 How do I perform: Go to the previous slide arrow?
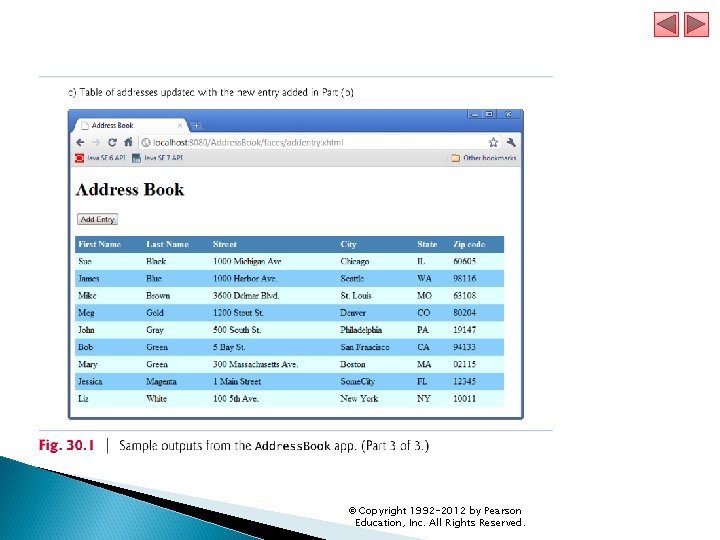point(666,24)
